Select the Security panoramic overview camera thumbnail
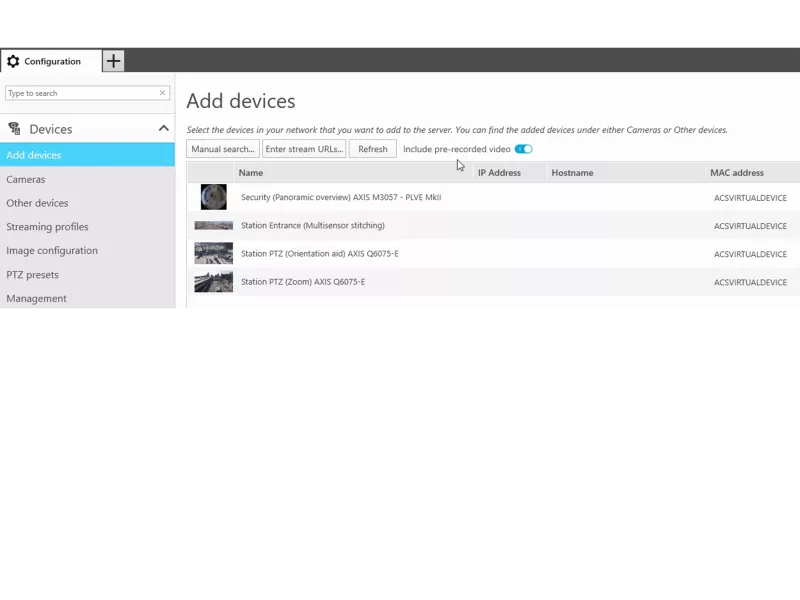Image resolution: width=800 pixels, height=600 pixels. coord(213,197)
